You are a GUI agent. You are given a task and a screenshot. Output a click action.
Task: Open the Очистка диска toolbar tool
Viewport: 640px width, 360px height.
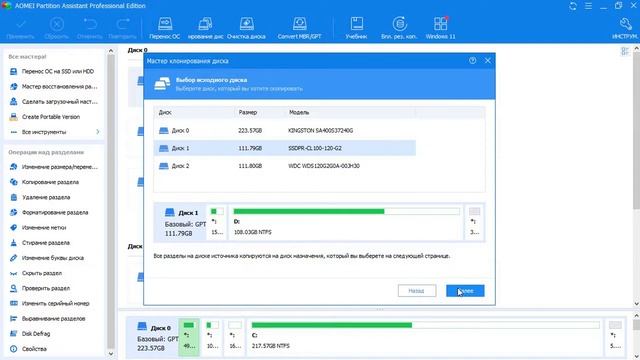[246, 28]
